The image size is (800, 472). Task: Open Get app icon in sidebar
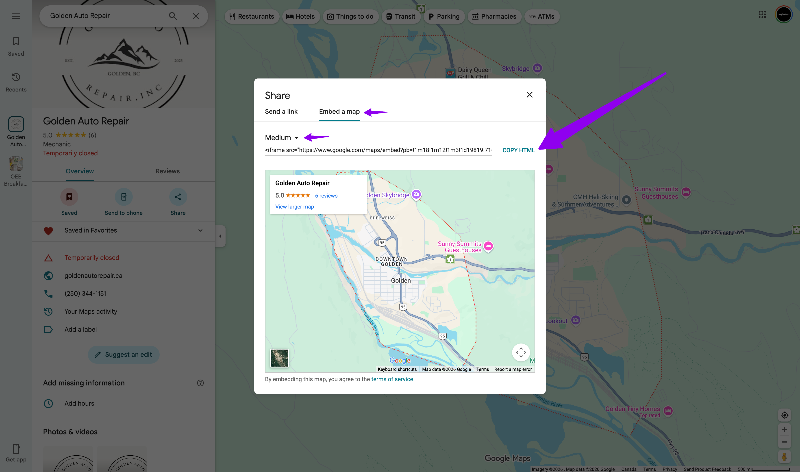(x=16, y=453)
